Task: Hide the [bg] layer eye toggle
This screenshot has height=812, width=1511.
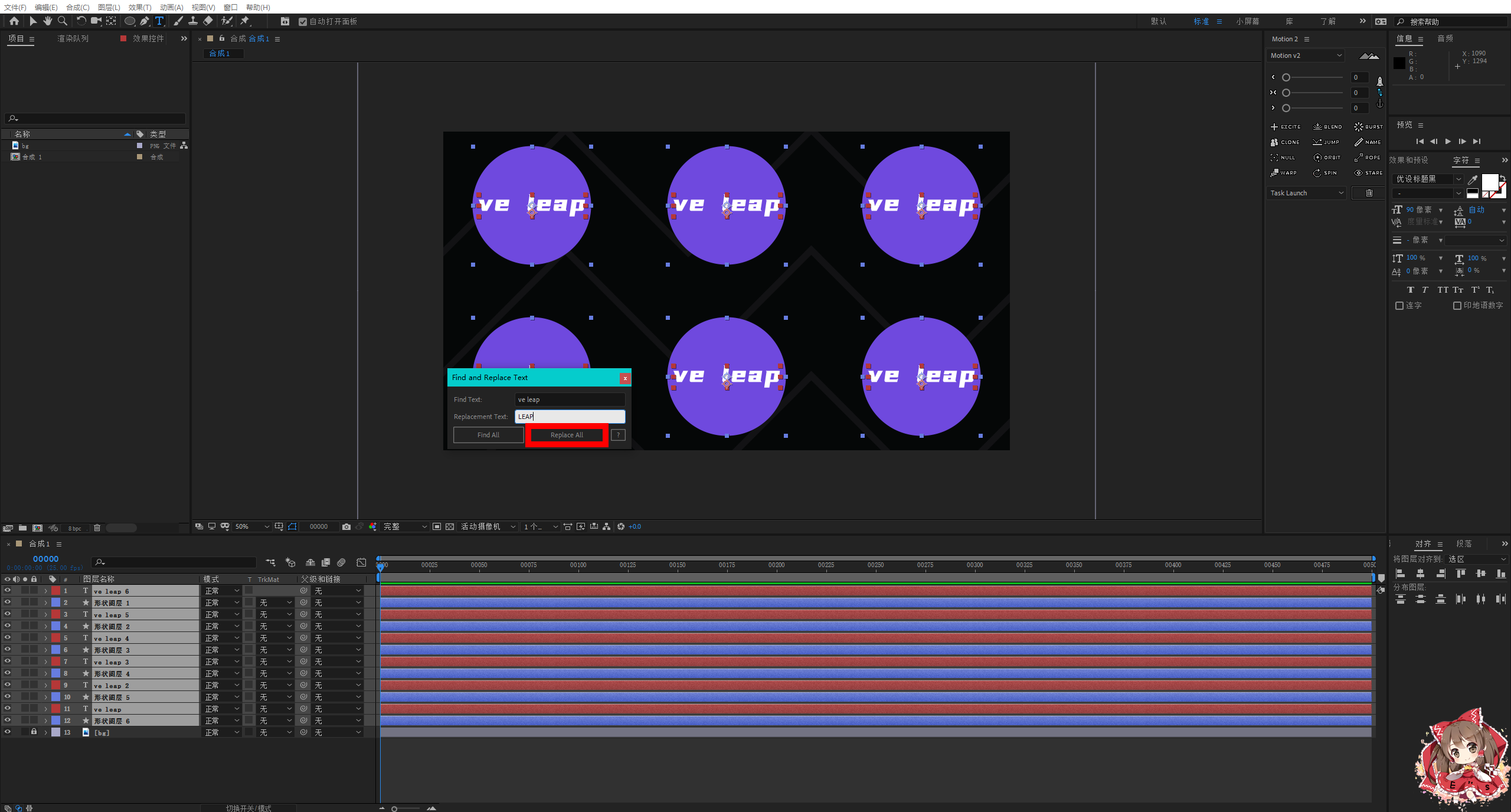Action: coord(8,732)
